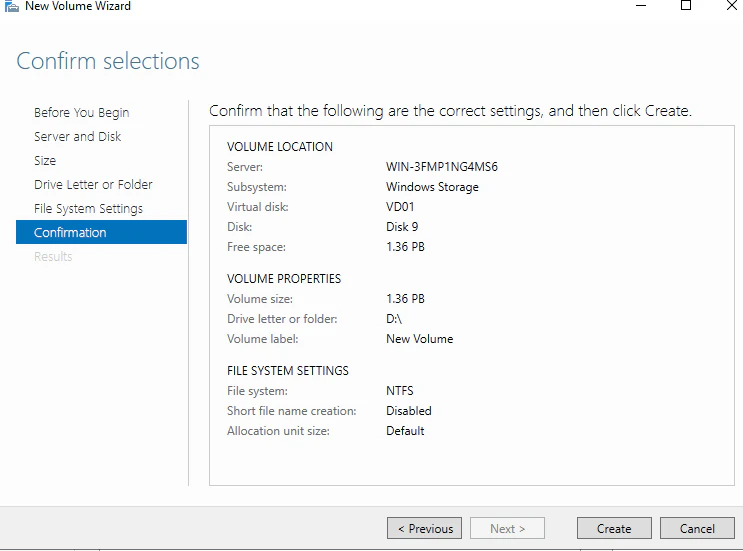Click the D:\ drive letter value

(394, 319)
